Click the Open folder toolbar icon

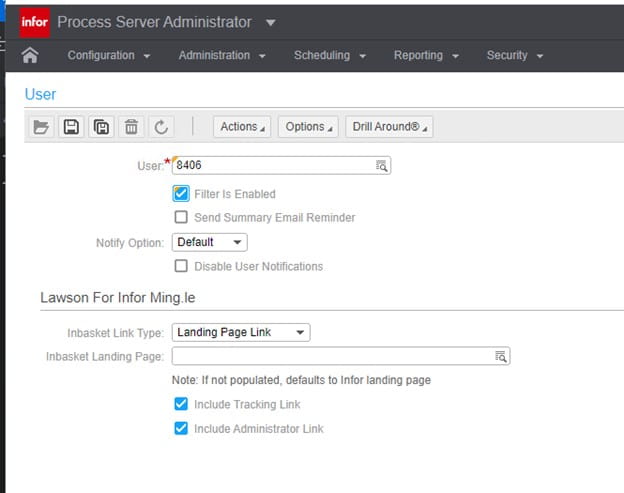(x=41, y=127)
